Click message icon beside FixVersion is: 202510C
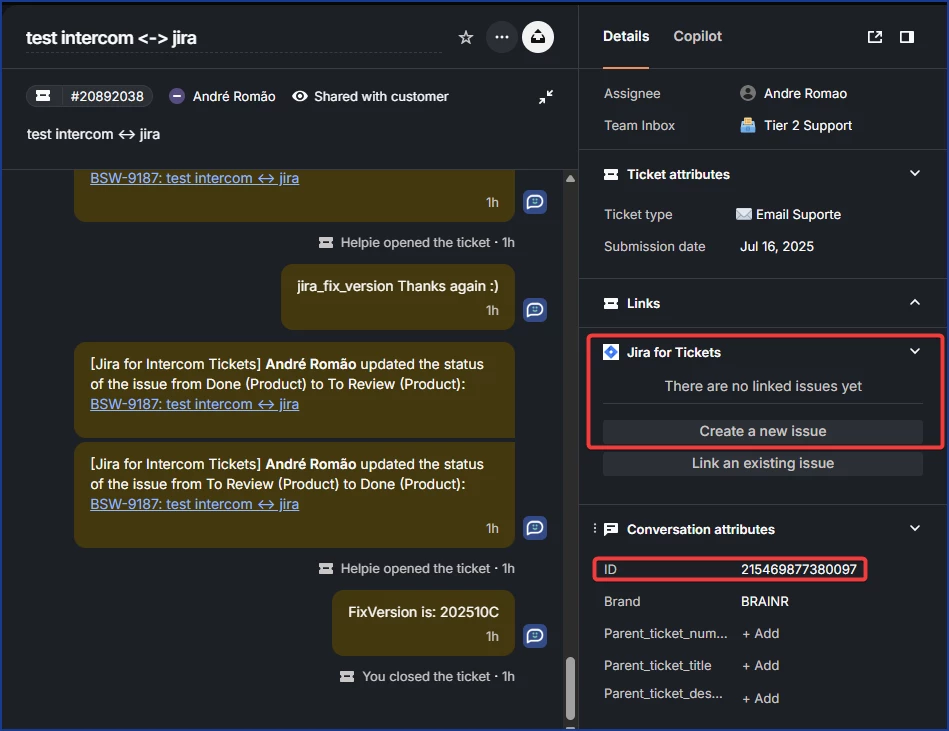The height and width of the screenshot is (731, 949). pos(535,635)
